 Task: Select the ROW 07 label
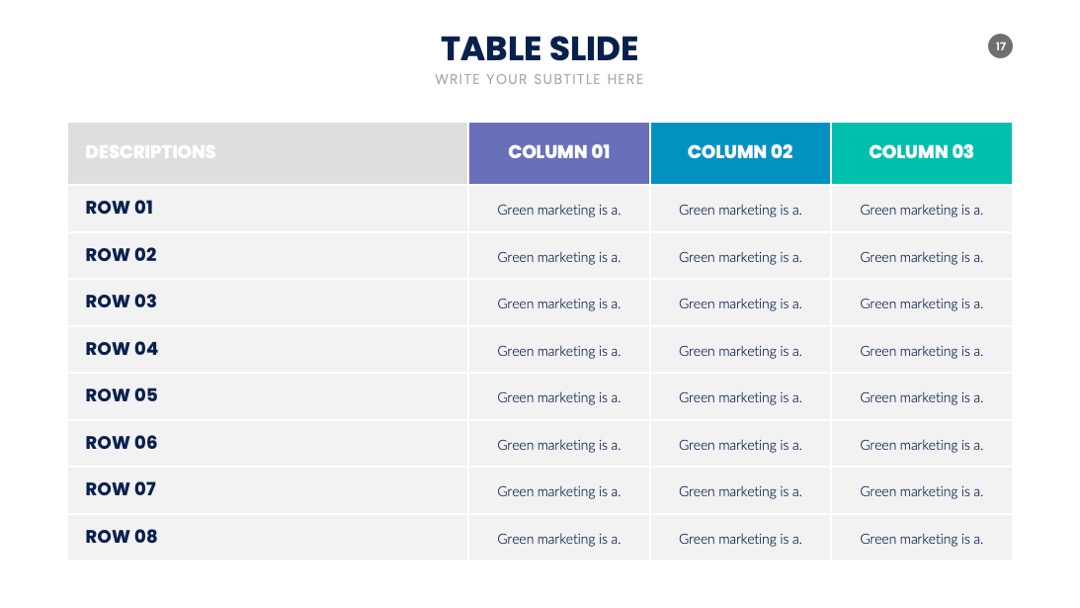121,489
